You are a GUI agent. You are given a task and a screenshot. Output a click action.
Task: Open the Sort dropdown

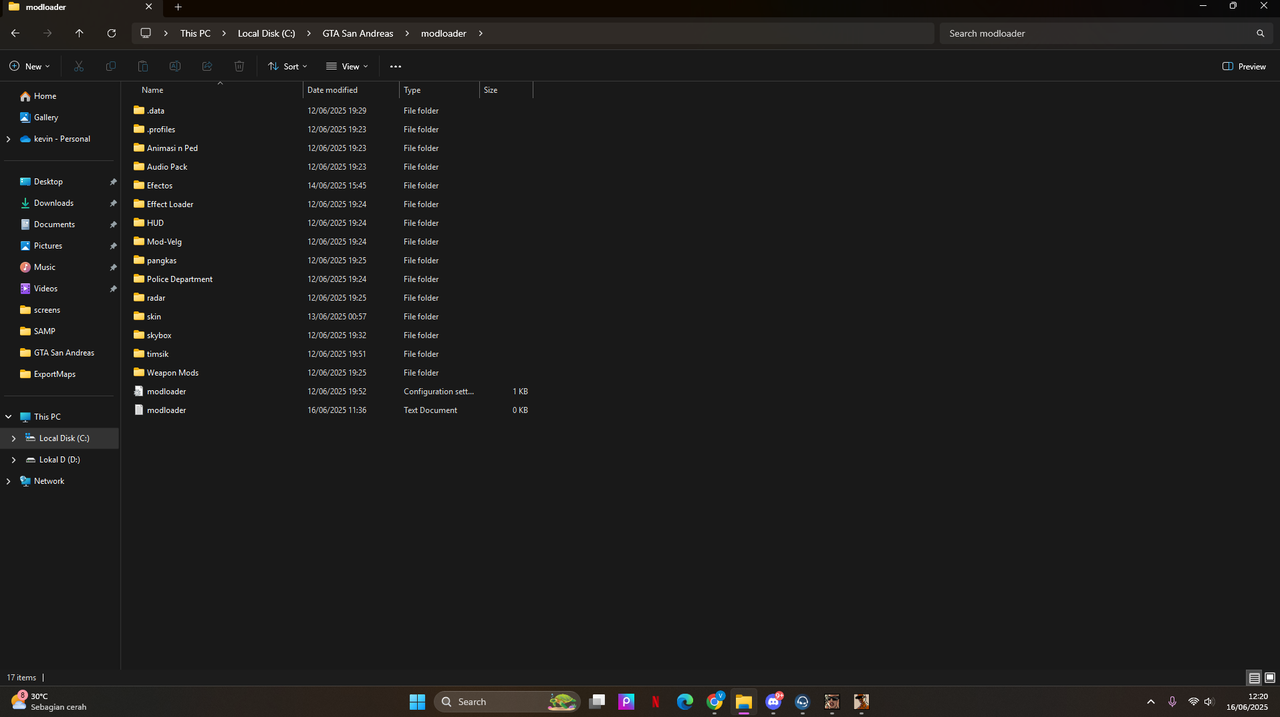pyautogui.click(x=287, y=66)
